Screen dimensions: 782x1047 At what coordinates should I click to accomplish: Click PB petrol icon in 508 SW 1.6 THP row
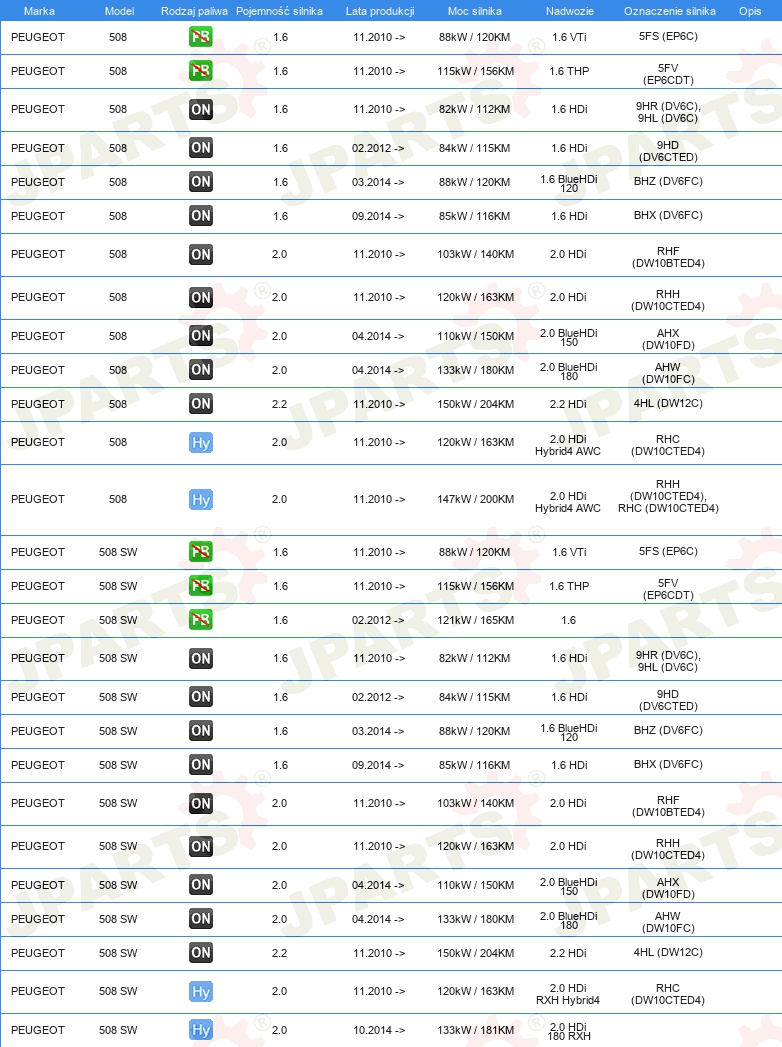[x=201, y=586]
